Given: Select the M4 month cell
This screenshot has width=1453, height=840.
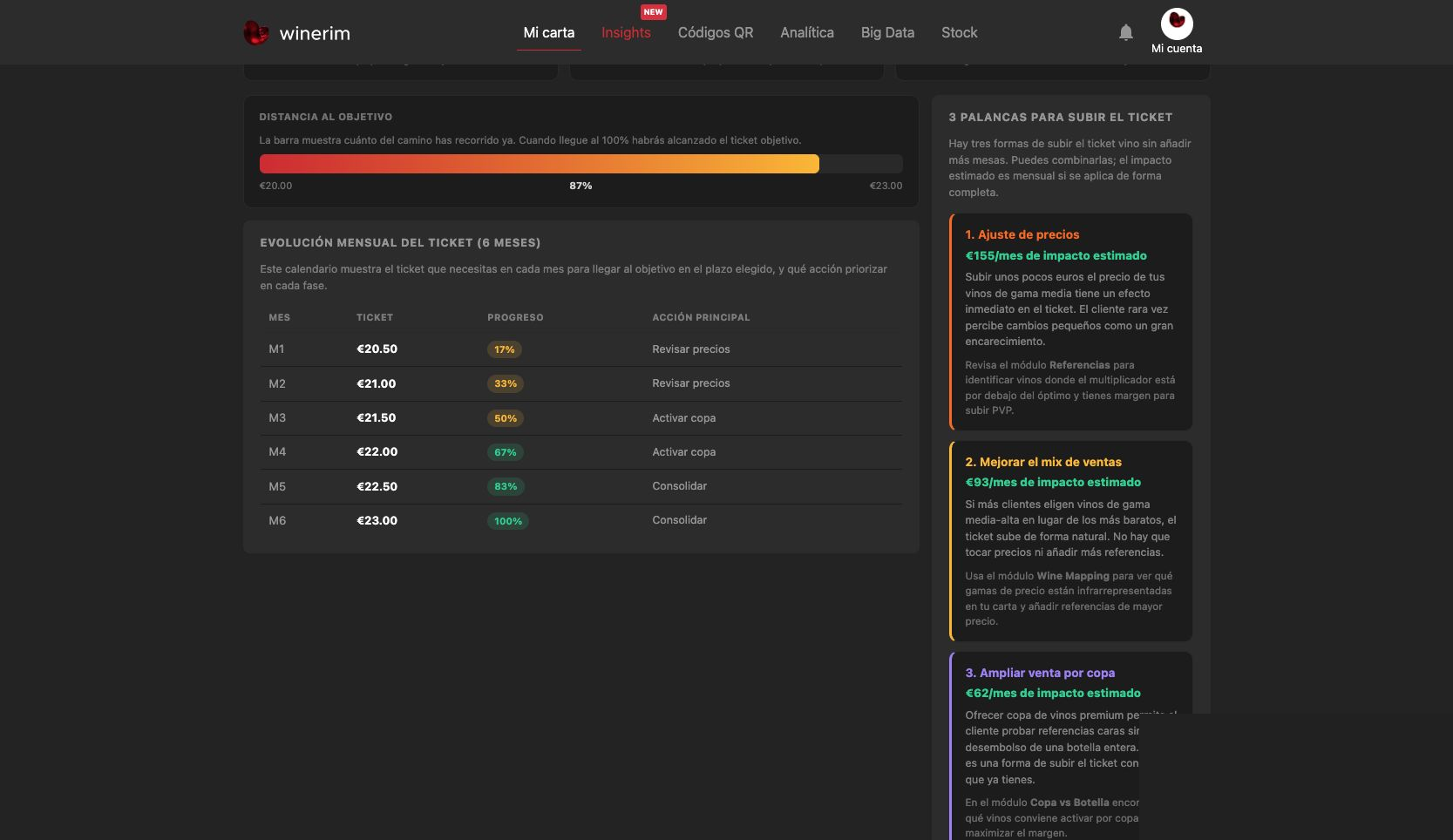Looking at the screenshot, I should point(277,451).
